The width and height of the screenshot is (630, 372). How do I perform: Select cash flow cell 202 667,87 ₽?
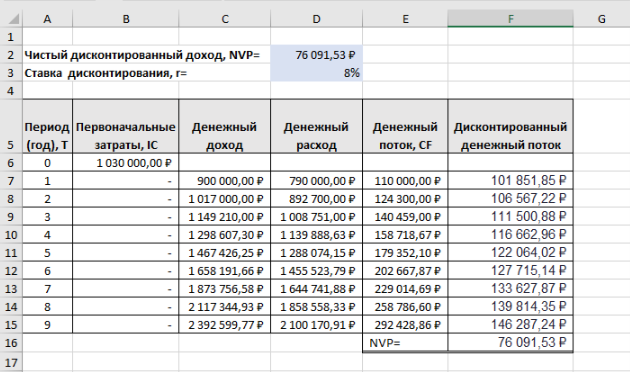405,271
